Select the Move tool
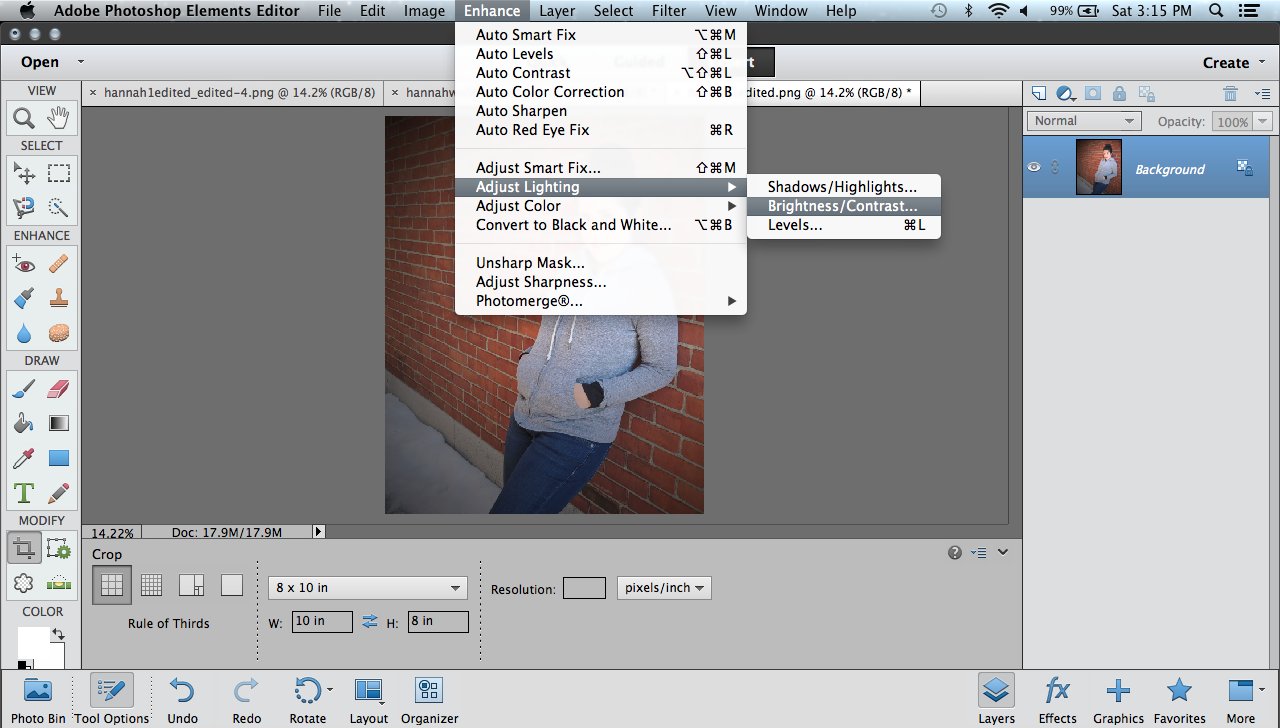The image size is (1280, 728). pyautogui.click(x=23, y=173)
